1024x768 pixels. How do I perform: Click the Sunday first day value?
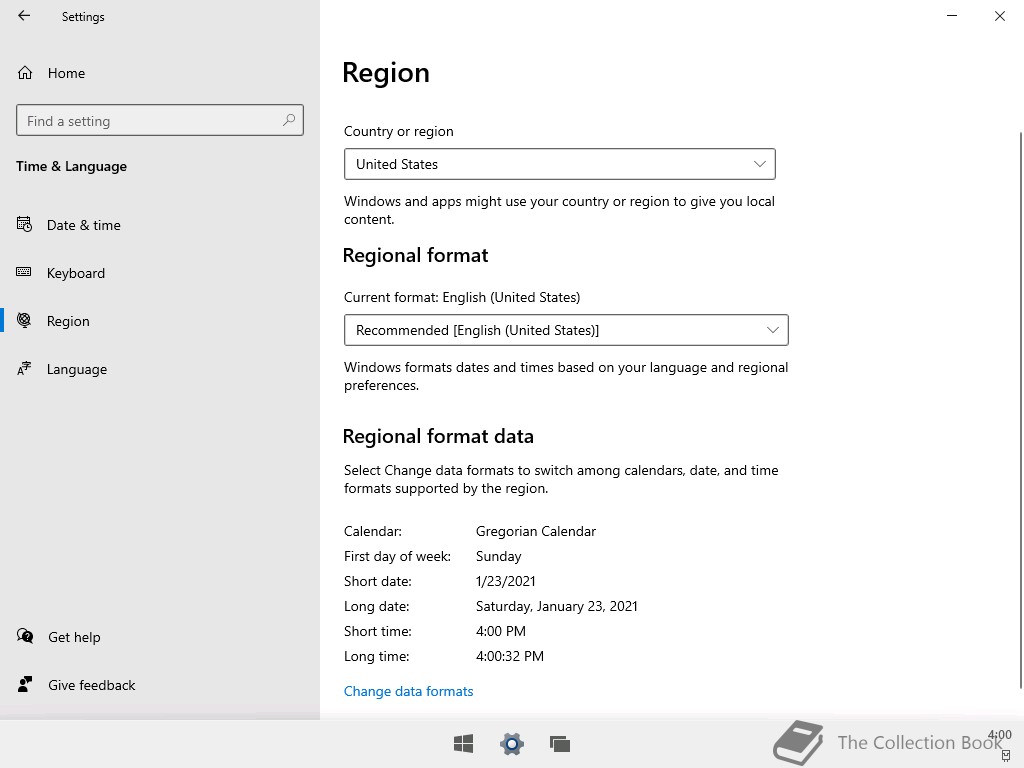point(498,556)
